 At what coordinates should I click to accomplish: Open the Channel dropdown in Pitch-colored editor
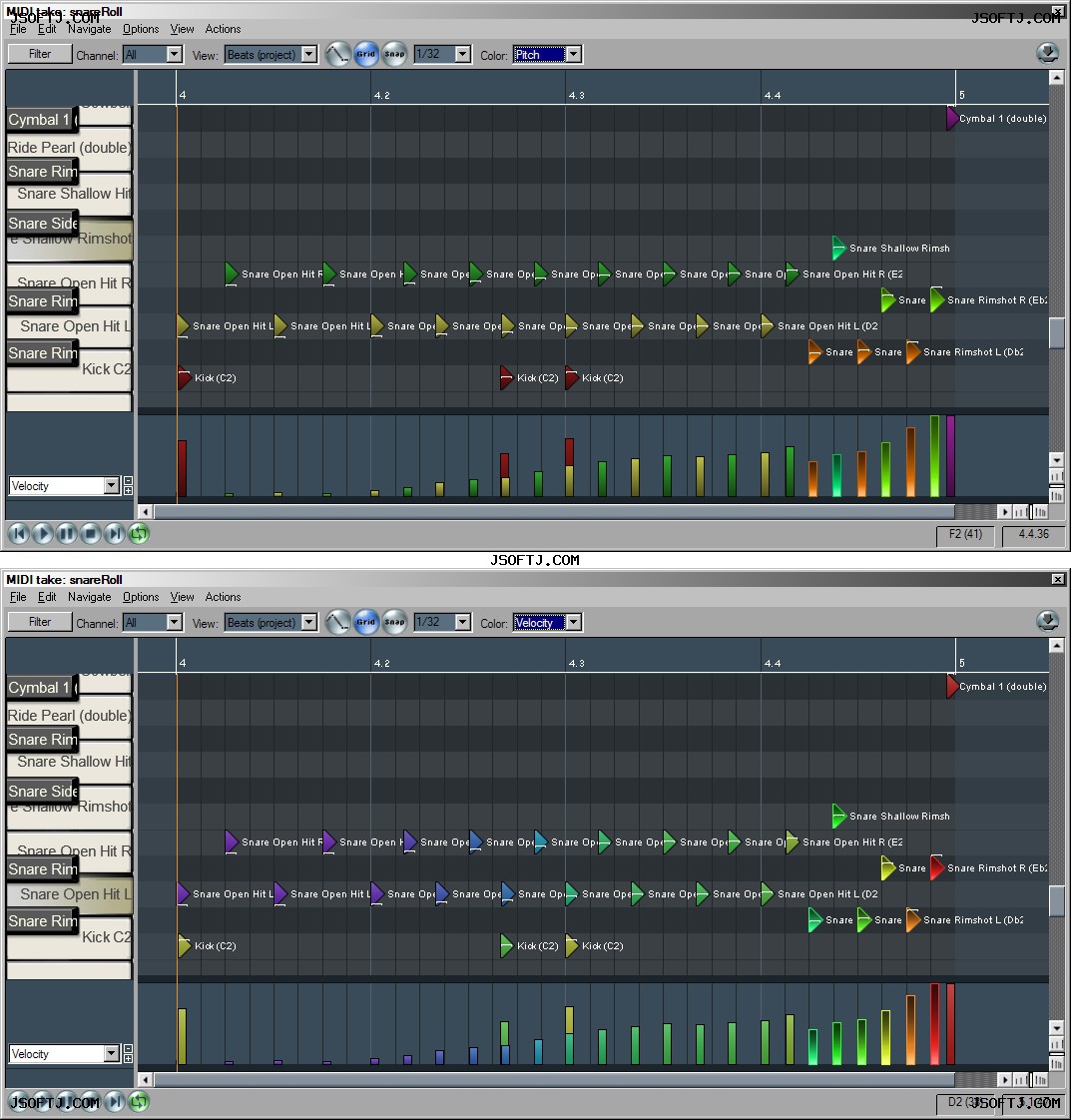click(152, 54)
